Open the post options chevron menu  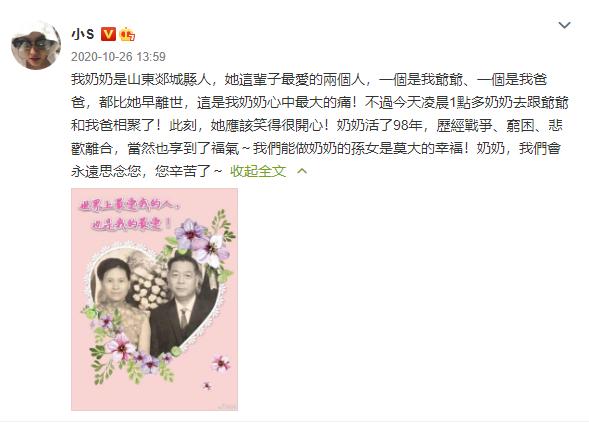point(565,25)
